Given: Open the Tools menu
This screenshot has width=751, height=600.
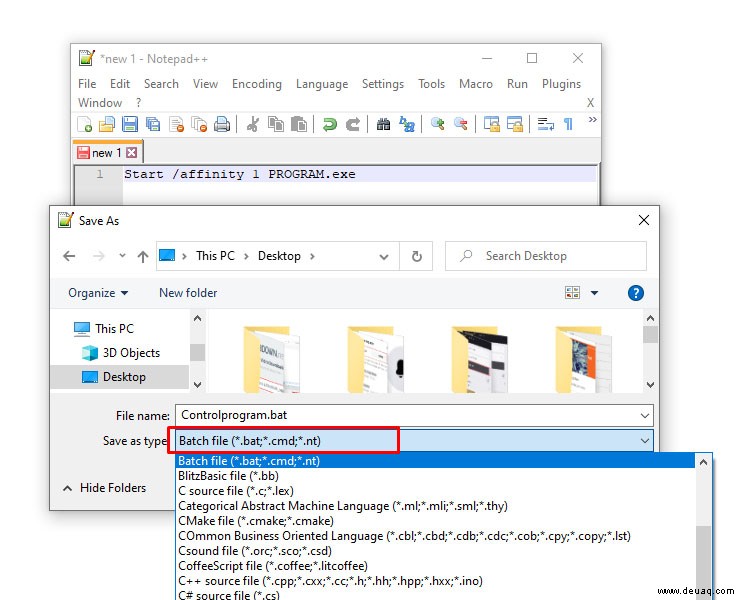Looking at the screenshot, I should (431, 84).
